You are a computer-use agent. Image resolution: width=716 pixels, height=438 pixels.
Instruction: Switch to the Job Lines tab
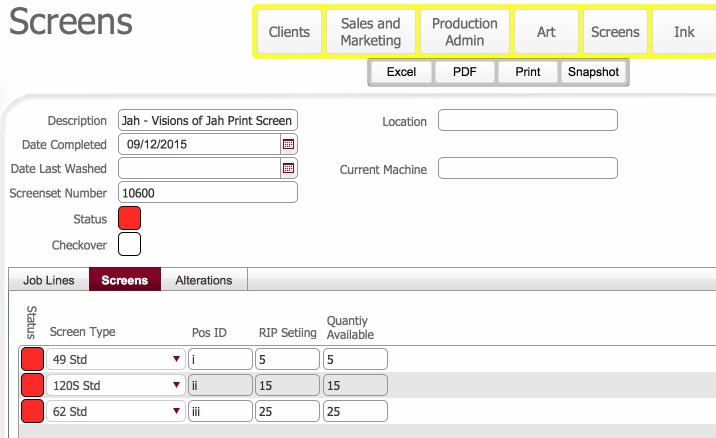pyautogui.click(x=48, y=280)
